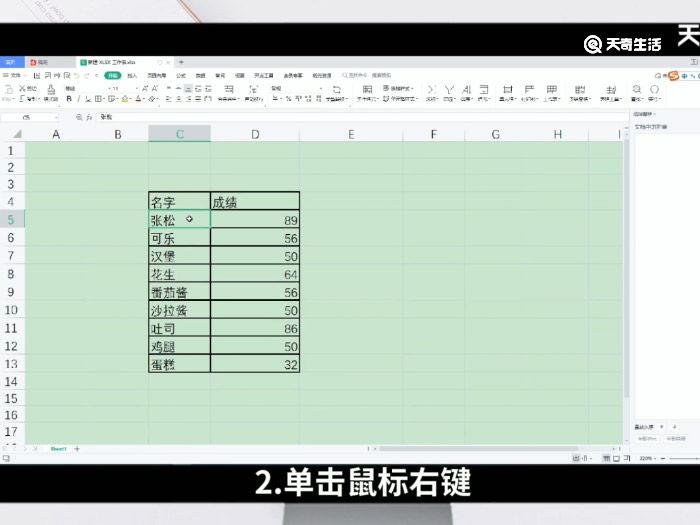The width and height of the screenshot is (700, 525).
Task: Click the Symbol icon at the ribbon's end
Action: coord(654,90)
